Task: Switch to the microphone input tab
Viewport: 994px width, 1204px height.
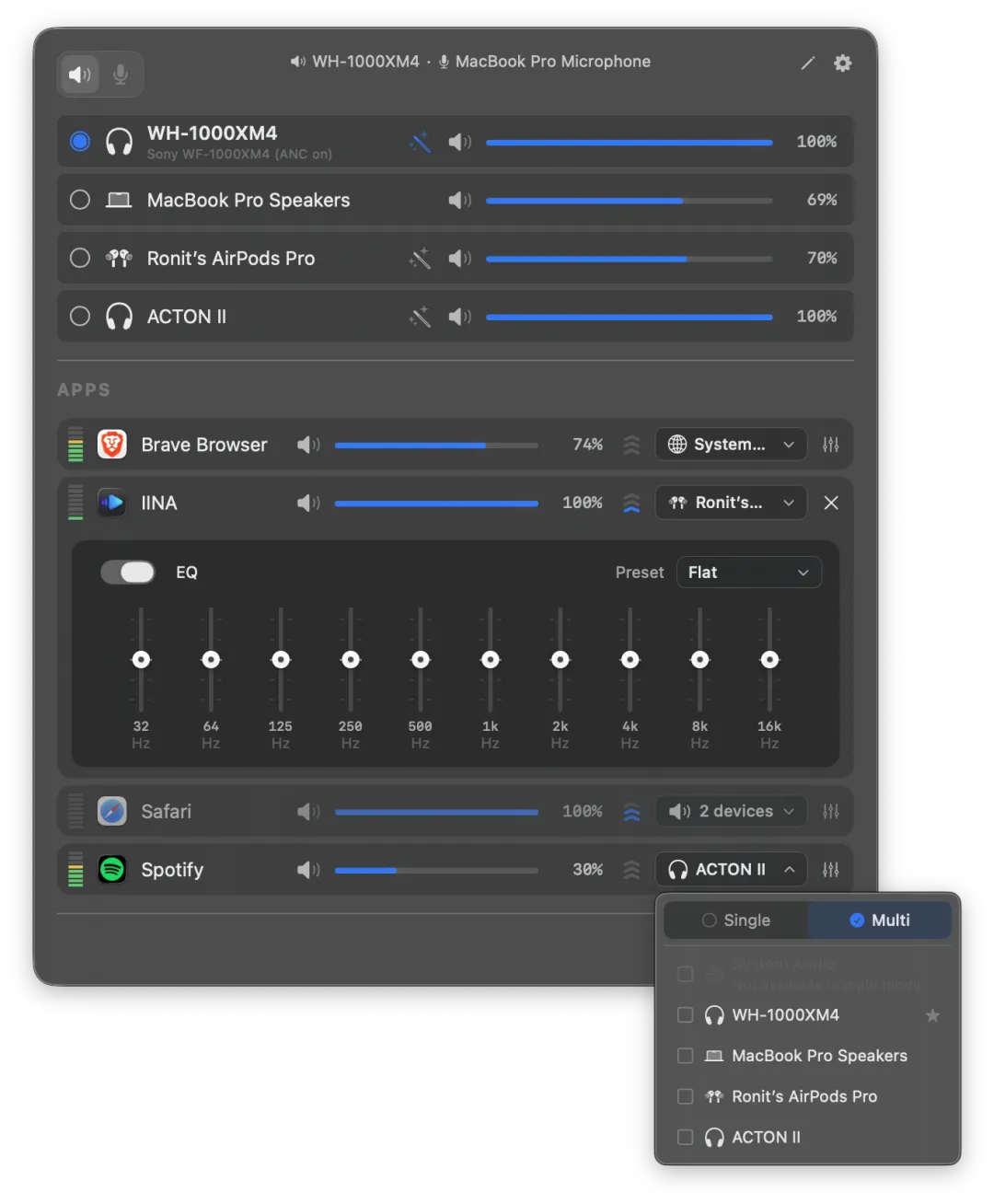Action: [121, 74]
